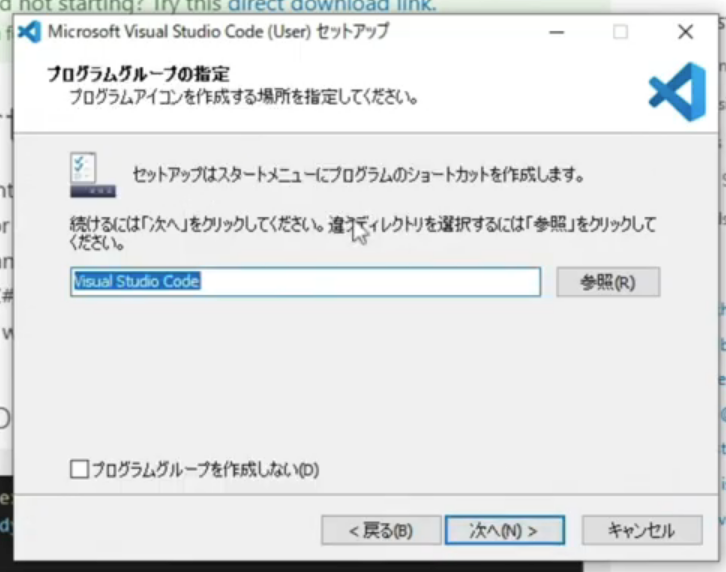Click the プログラムグループを作成しない(D) label text

coord(205,469)
